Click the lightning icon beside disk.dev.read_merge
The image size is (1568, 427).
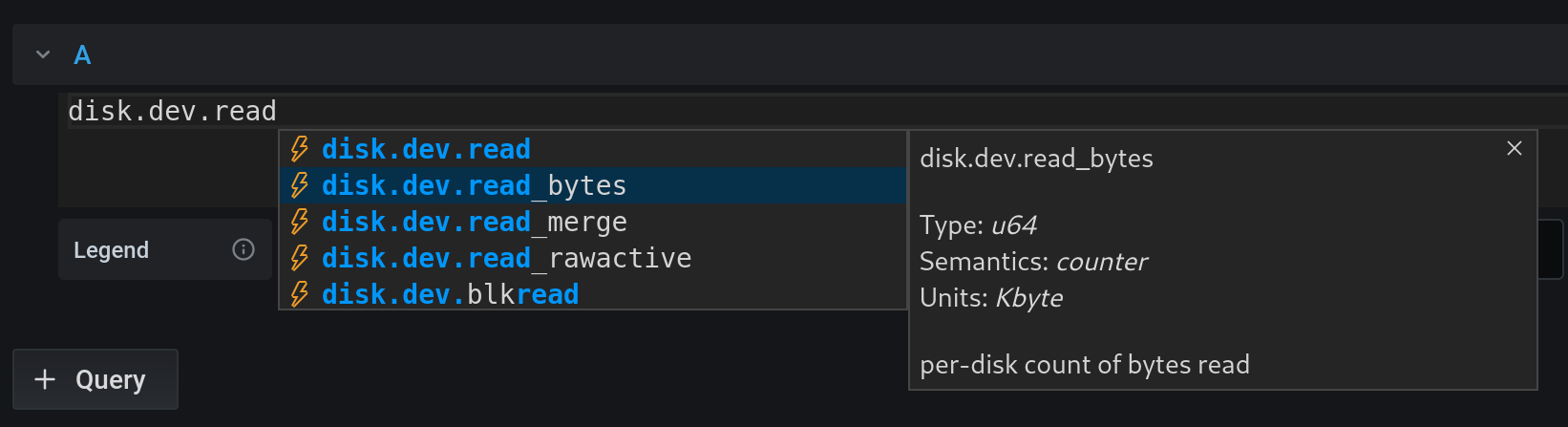point(300,222)
